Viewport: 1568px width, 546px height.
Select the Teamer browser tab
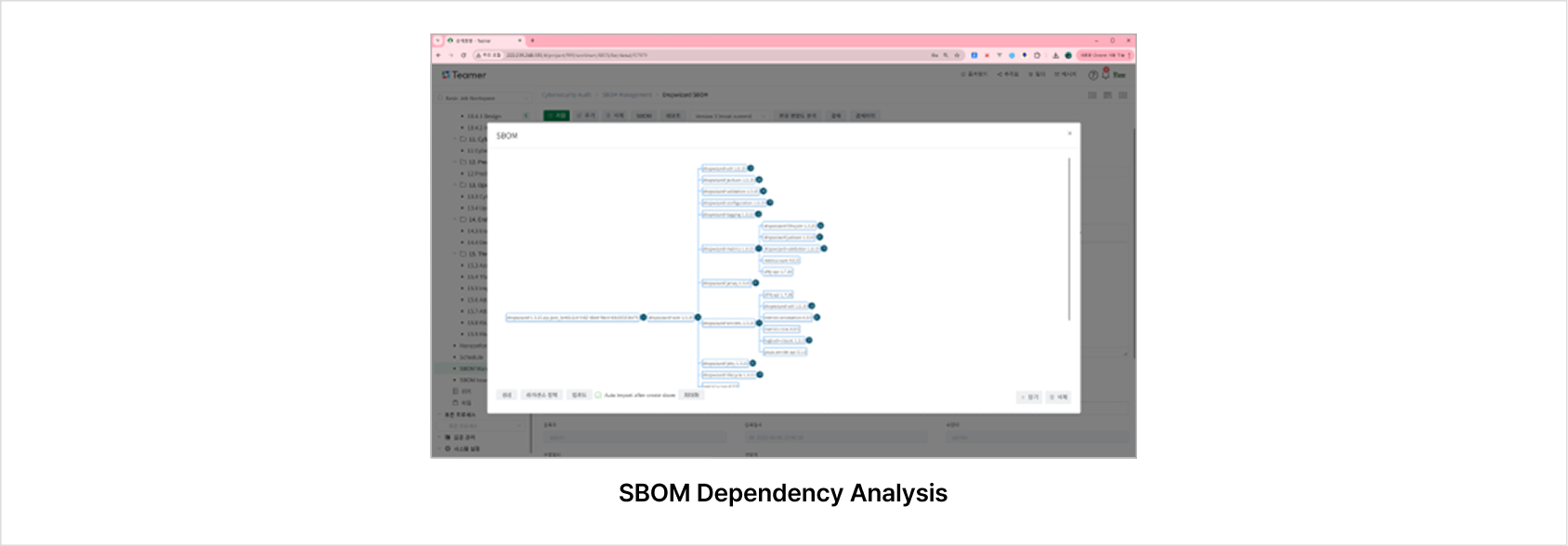(483, 41)
